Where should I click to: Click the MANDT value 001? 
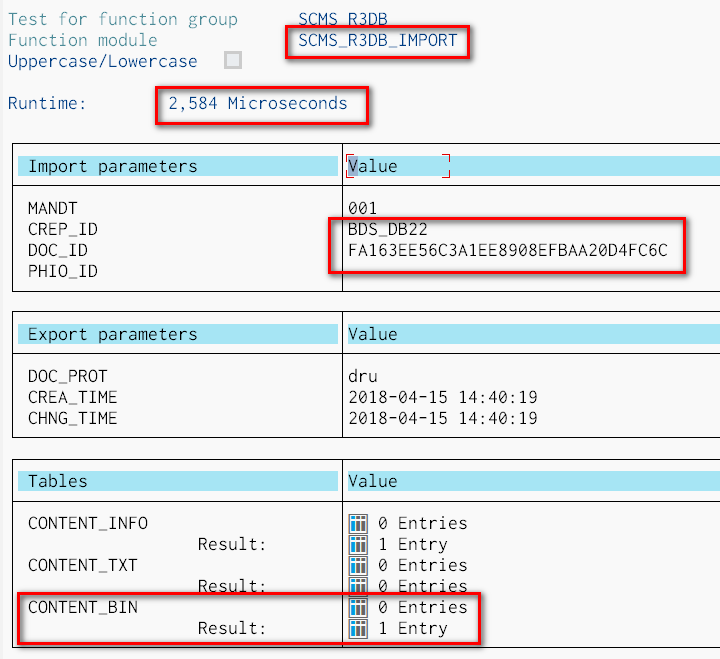(362, 208)
